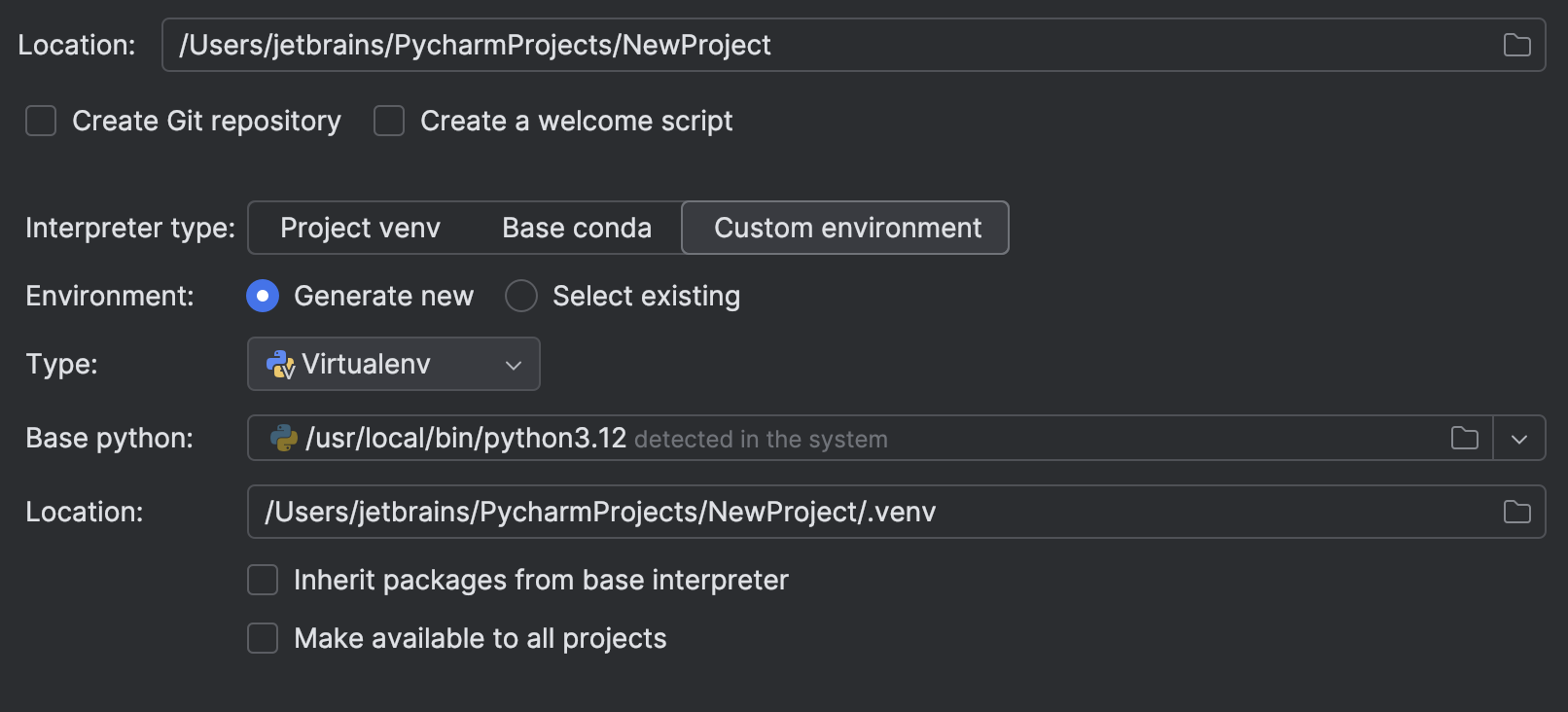Viewport: 1568px width, 712px height.
Task: Click the folder icon in project Location field
Action: (1516, 45)
